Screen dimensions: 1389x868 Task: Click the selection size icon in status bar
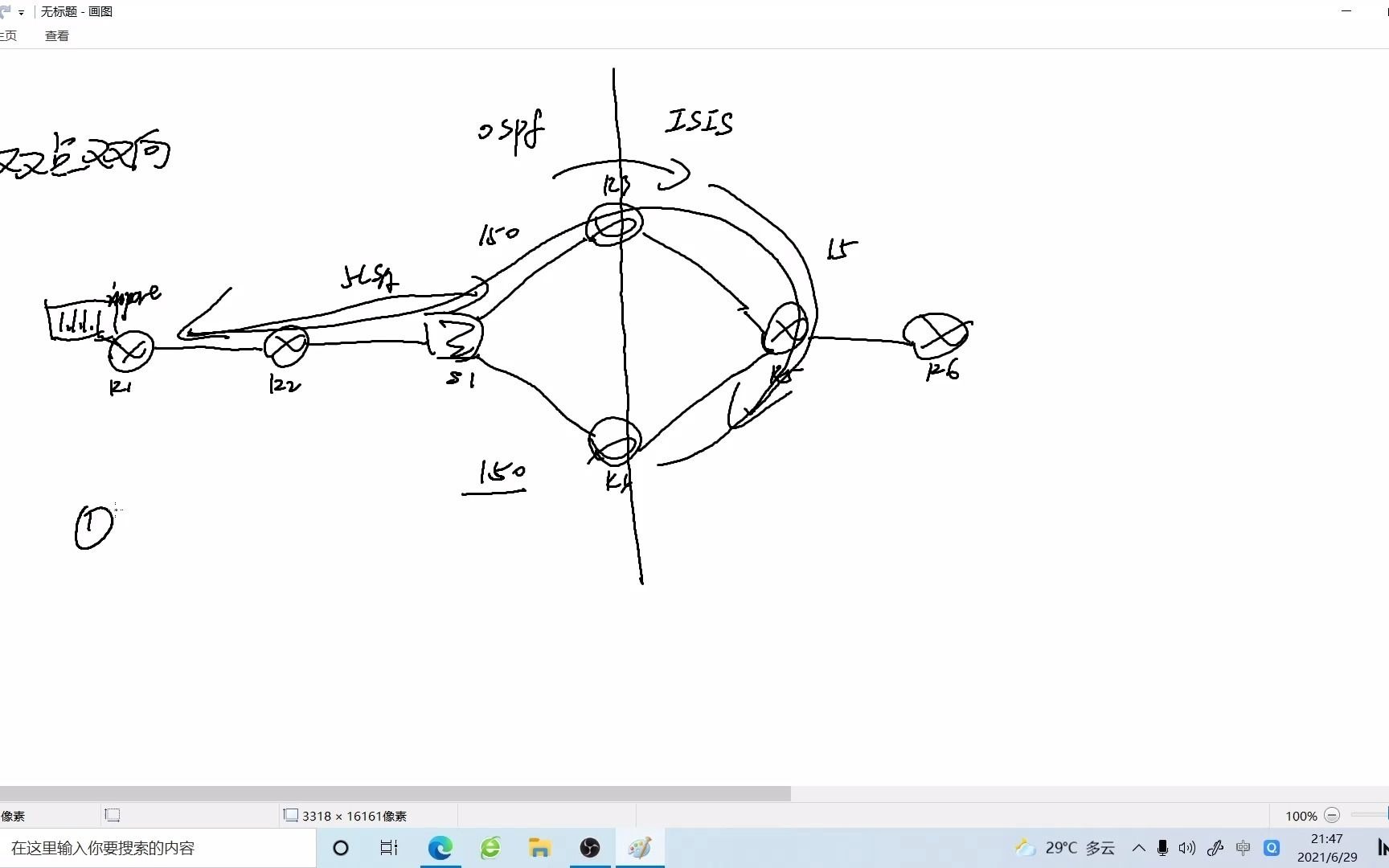coord(113,815)
